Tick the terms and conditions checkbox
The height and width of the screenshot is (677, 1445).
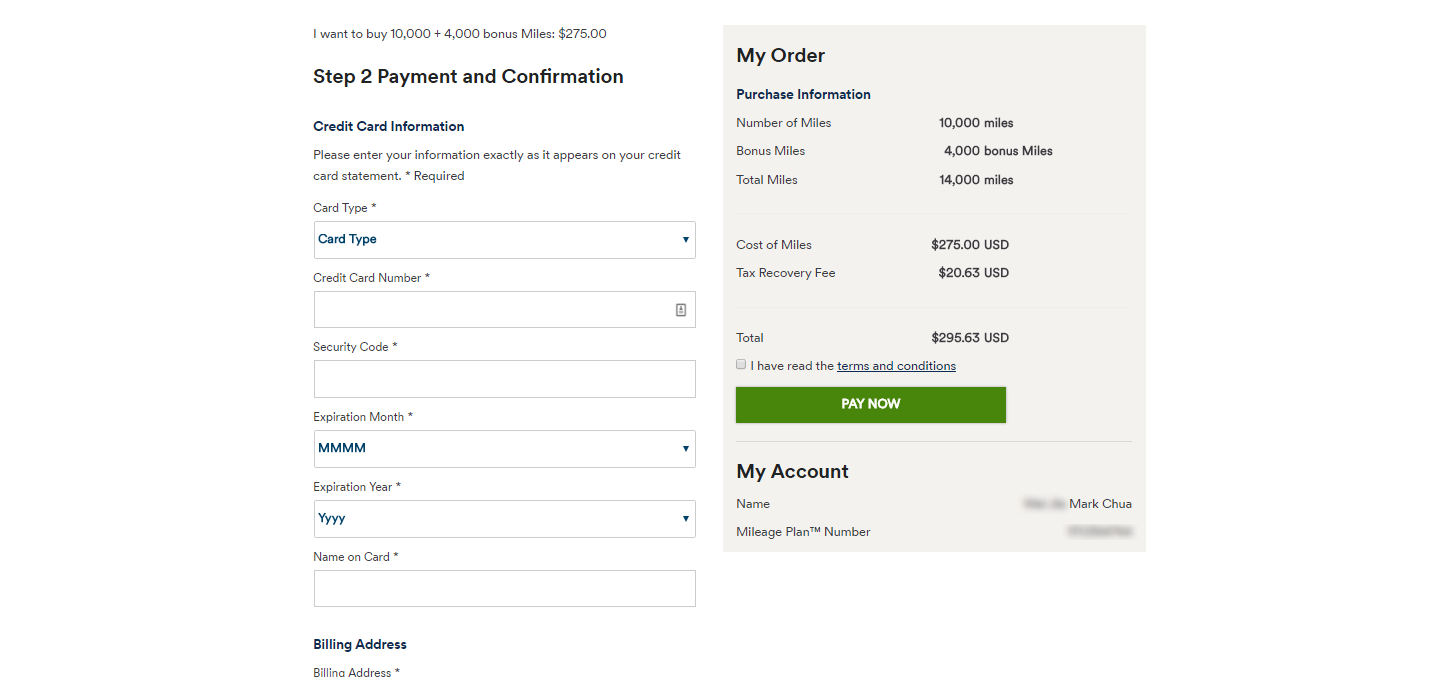coord(741,365)
